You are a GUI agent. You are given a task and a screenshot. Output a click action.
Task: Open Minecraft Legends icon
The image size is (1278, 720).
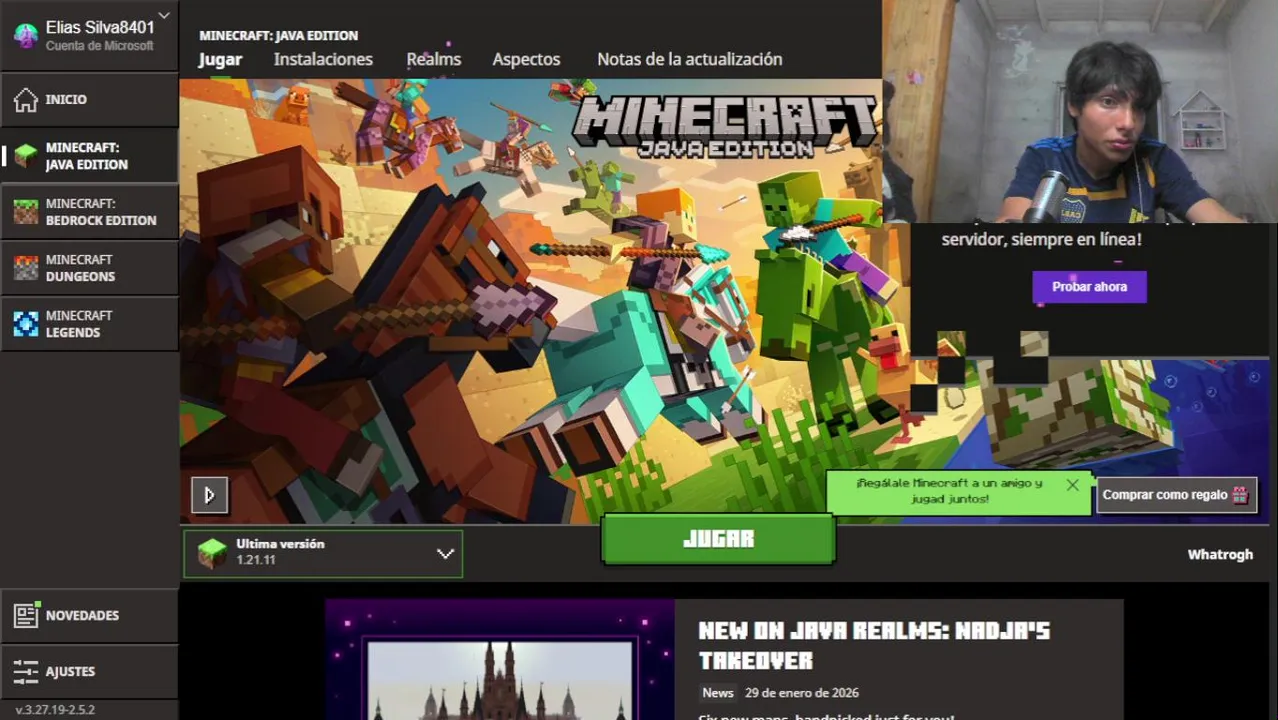point(26,324)
